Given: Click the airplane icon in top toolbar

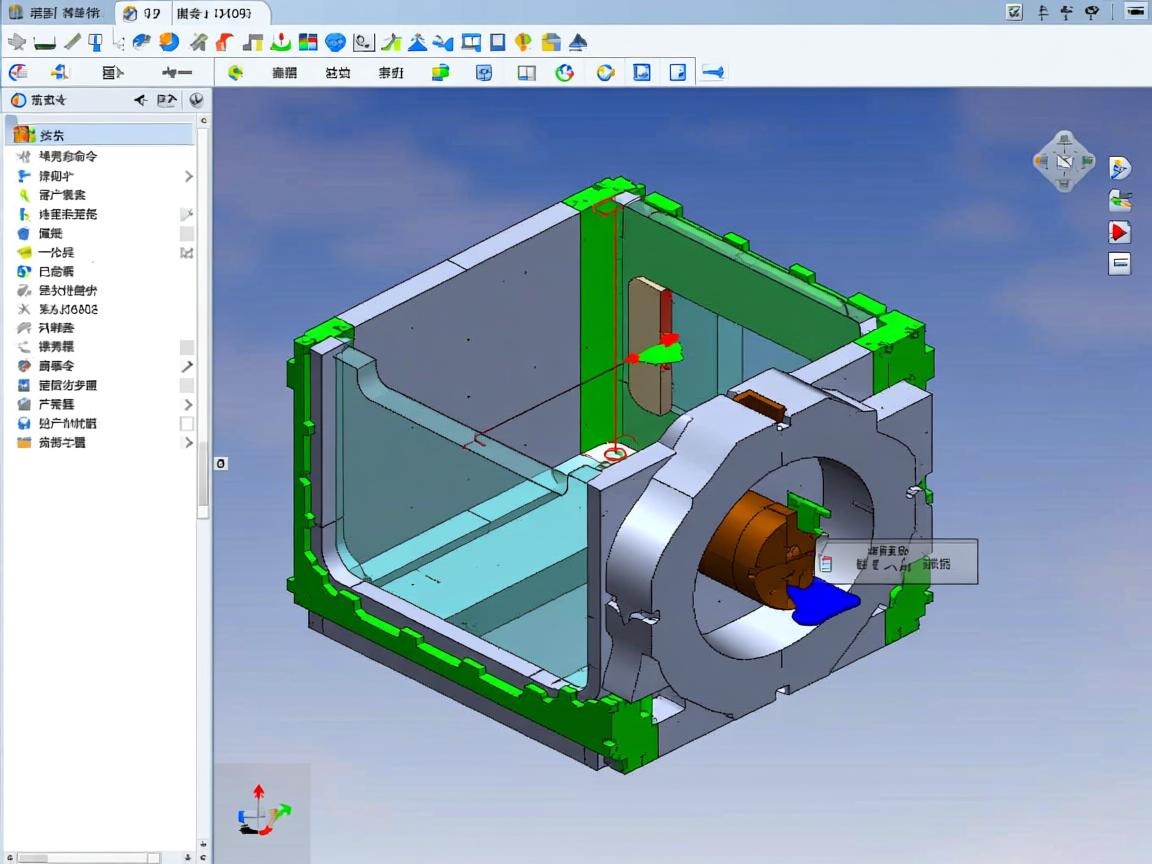Looking at the screenshot, I should tap(16, 42).
